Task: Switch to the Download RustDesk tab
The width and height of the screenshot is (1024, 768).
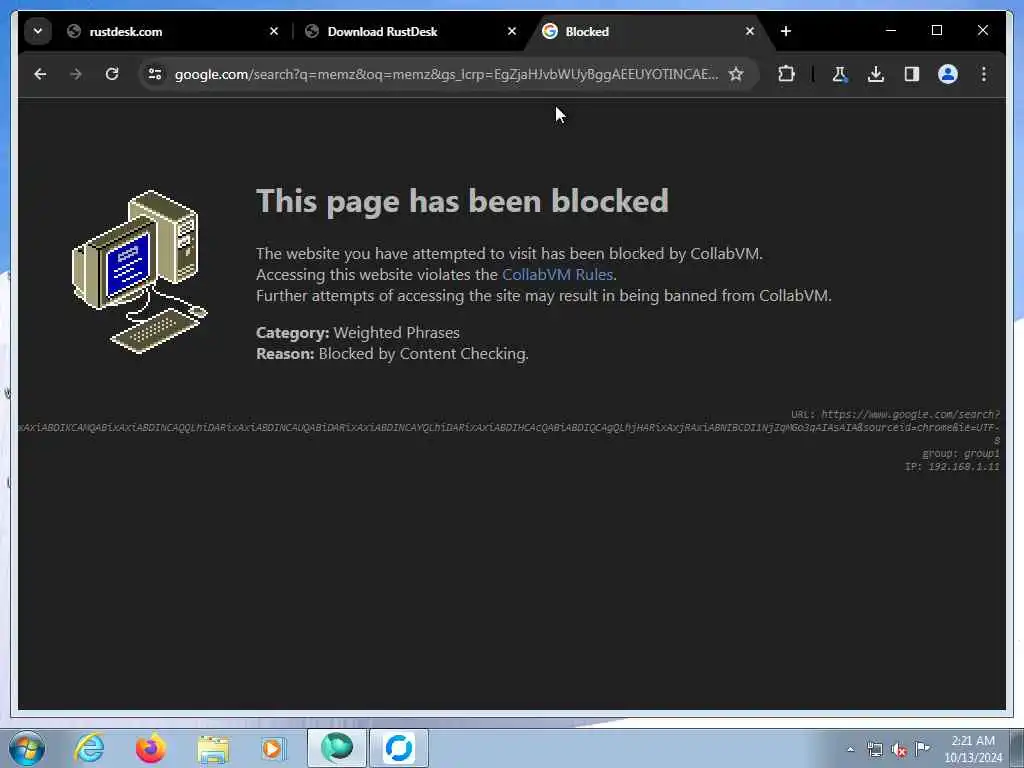Action: click(x=411, y=31)
